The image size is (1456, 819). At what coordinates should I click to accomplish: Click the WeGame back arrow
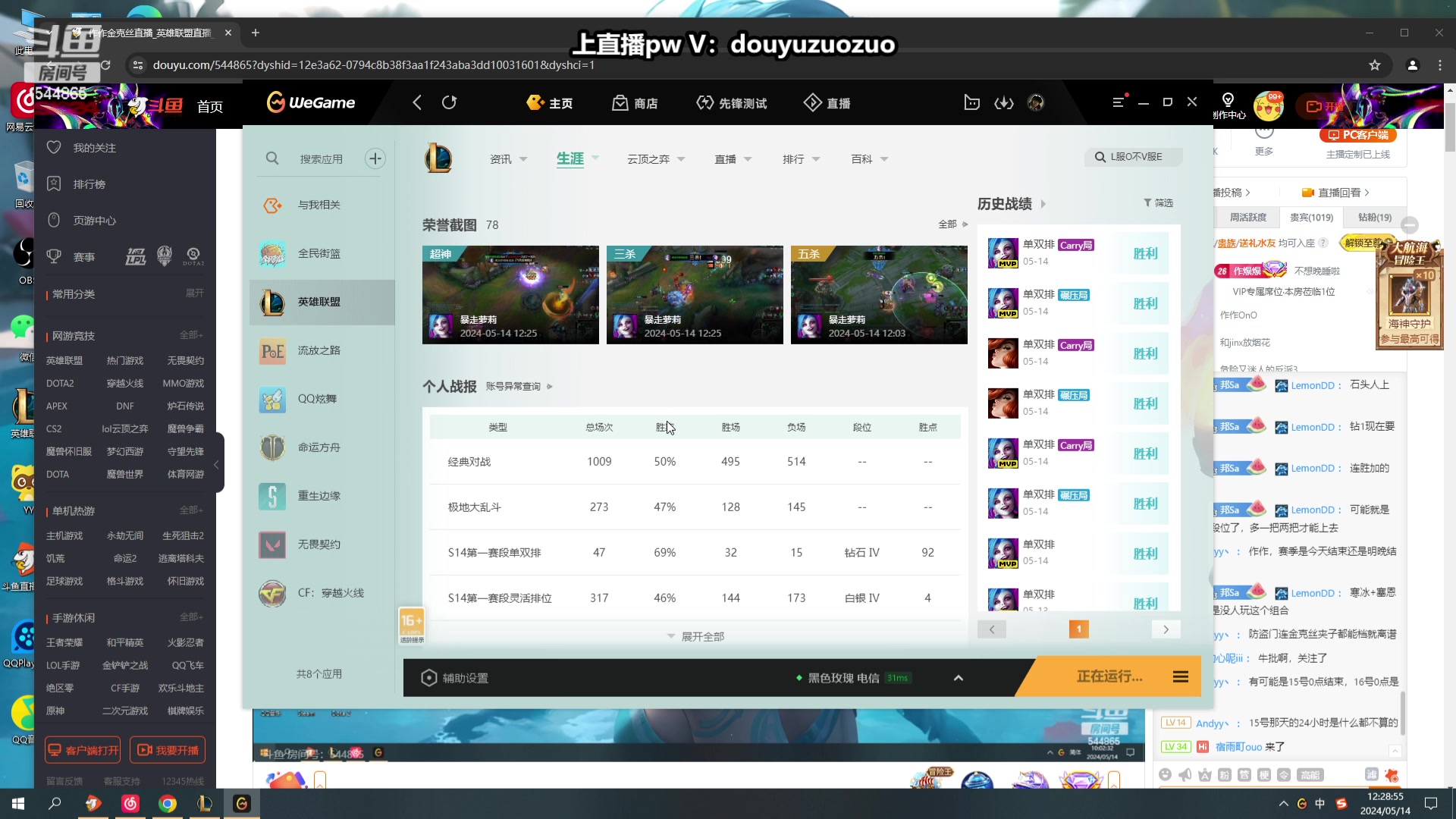pyautogui.click(x=416, y=102)
